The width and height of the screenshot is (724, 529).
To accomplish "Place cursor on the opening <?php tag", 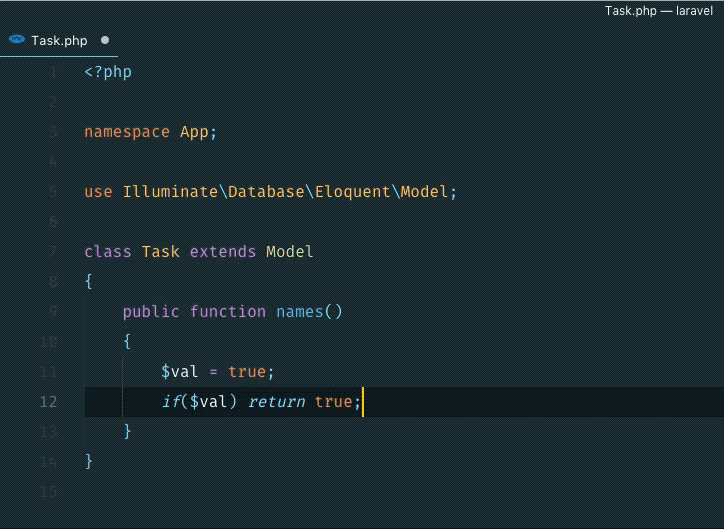I will (x=108, y=72).
